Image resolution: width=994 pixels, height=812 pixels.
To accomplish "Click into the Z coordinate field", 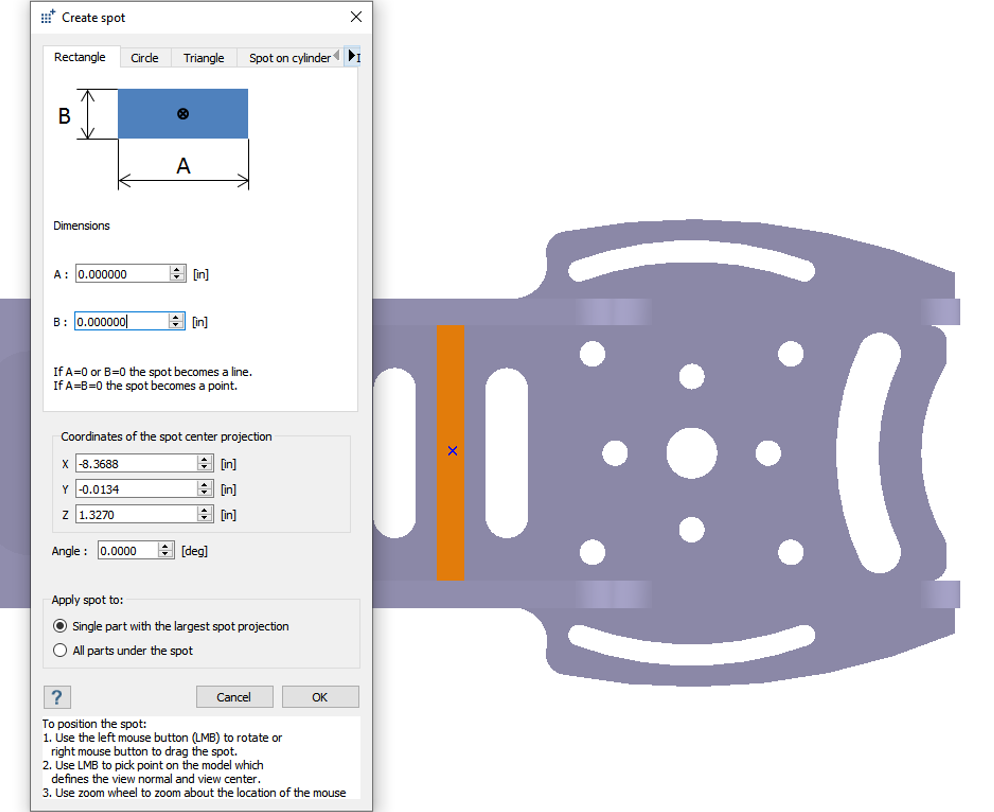I will point(136,514).
